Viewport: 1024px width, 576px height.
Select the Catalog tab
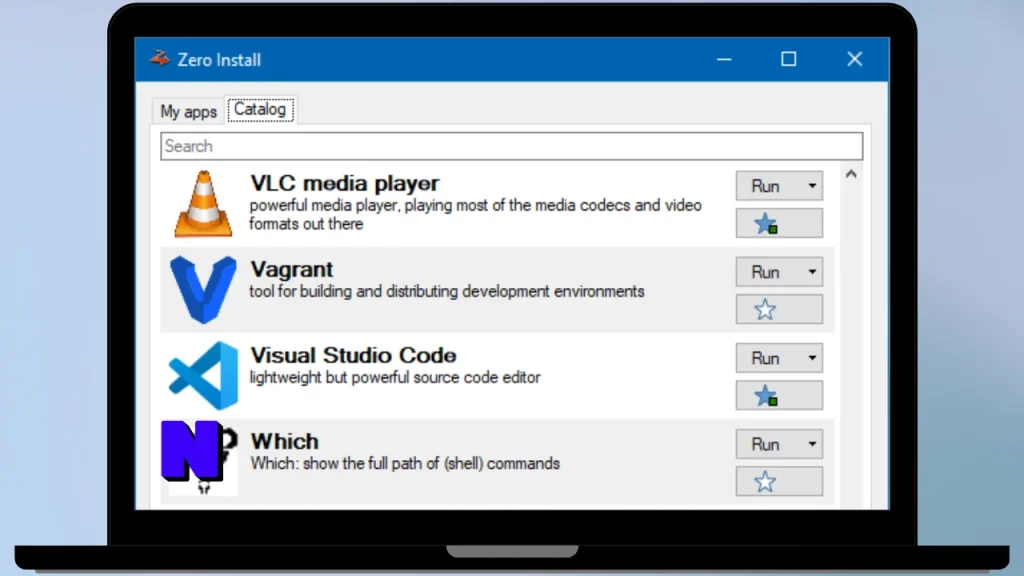click(x=260, y=110)
